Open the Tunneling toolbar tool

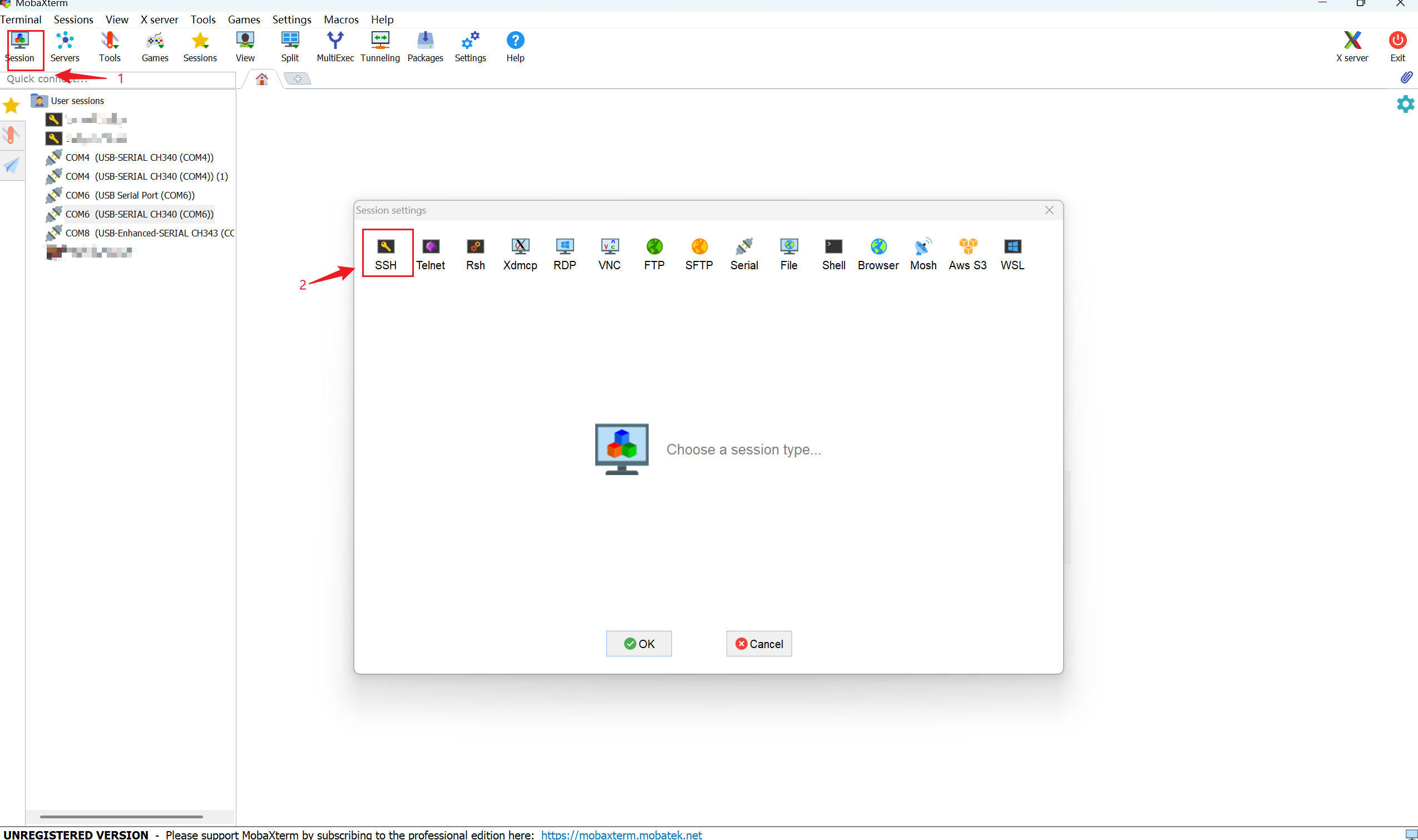pyautogui.click(x=380, y=46)
